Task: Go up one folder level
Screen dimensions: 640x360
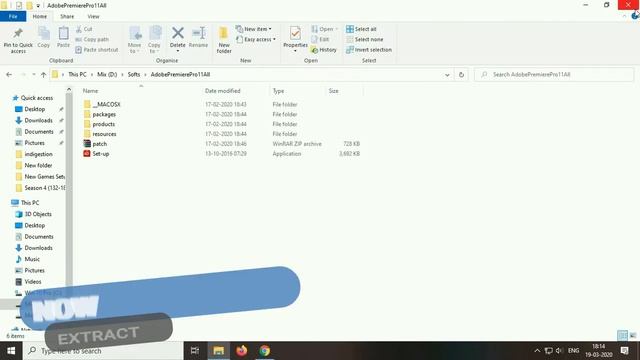Action: 43,74
